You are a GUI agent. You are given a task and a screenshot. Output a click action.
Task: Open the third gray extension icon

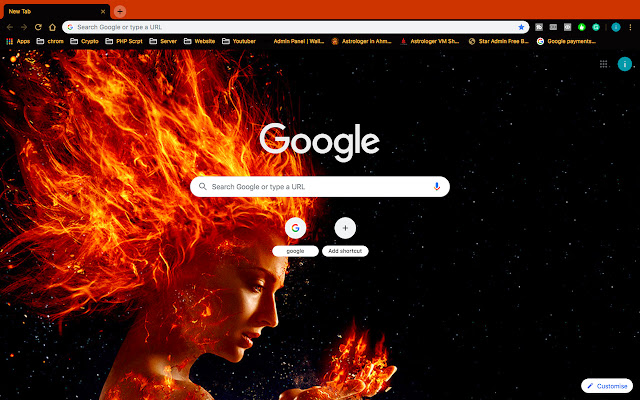(567, 27)
